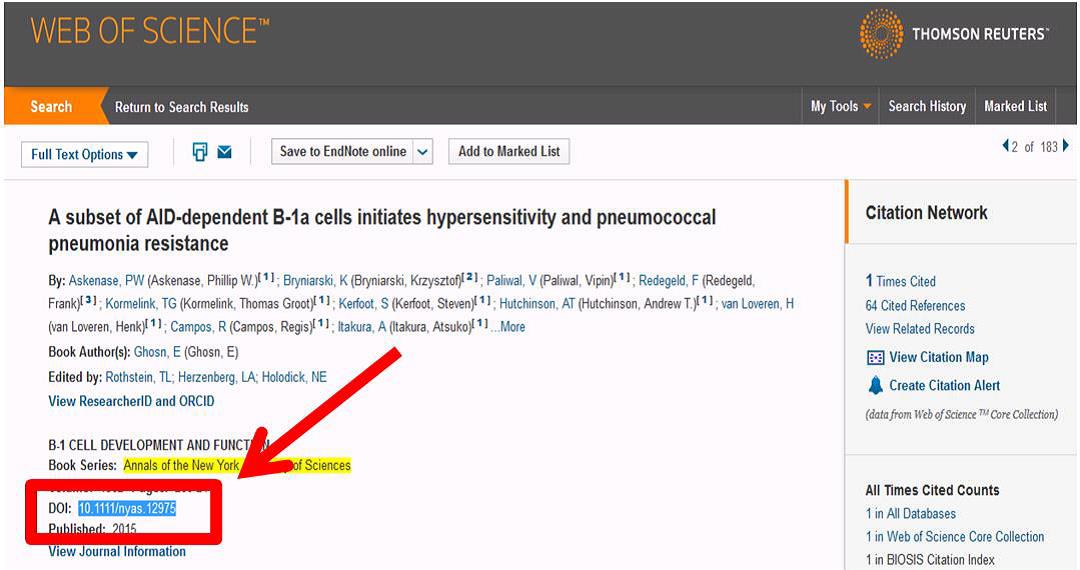
Task: Click Annals of the New York series link
Action: (237, 465)
